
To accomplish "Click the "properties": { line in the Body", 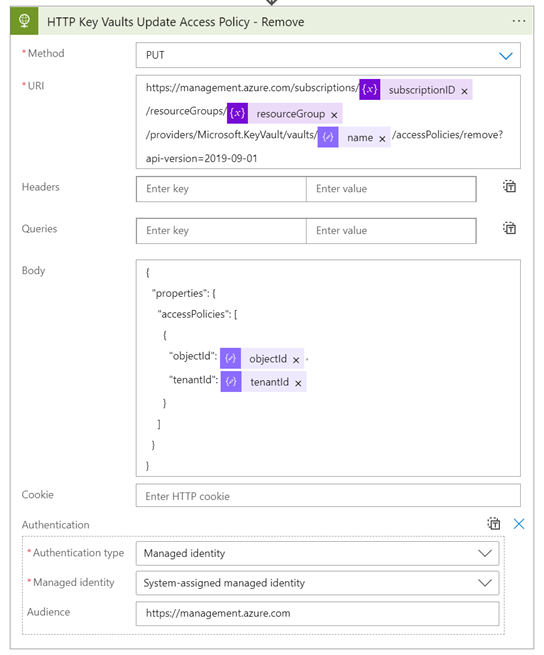I will [184, 293].
